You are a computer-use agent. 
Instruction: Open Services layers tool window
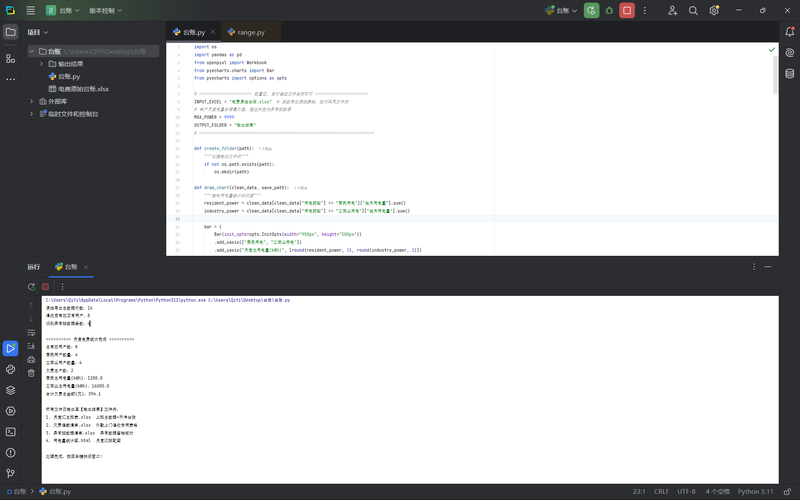(x=10, y=390)
